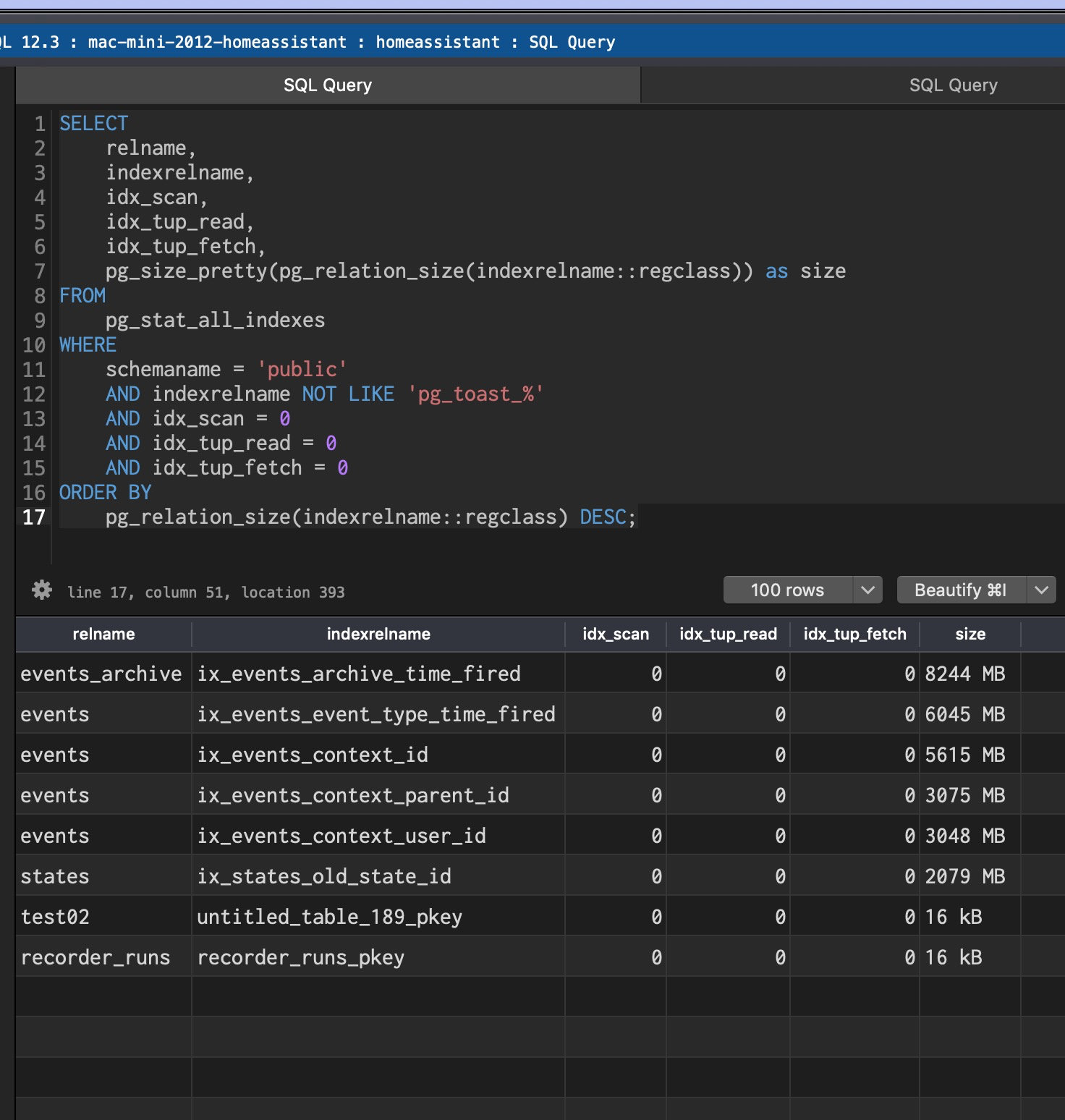Open the 100 rows limit dropdown
The width and height of the screenshot is (1065, 1120).
click(867, 590)
